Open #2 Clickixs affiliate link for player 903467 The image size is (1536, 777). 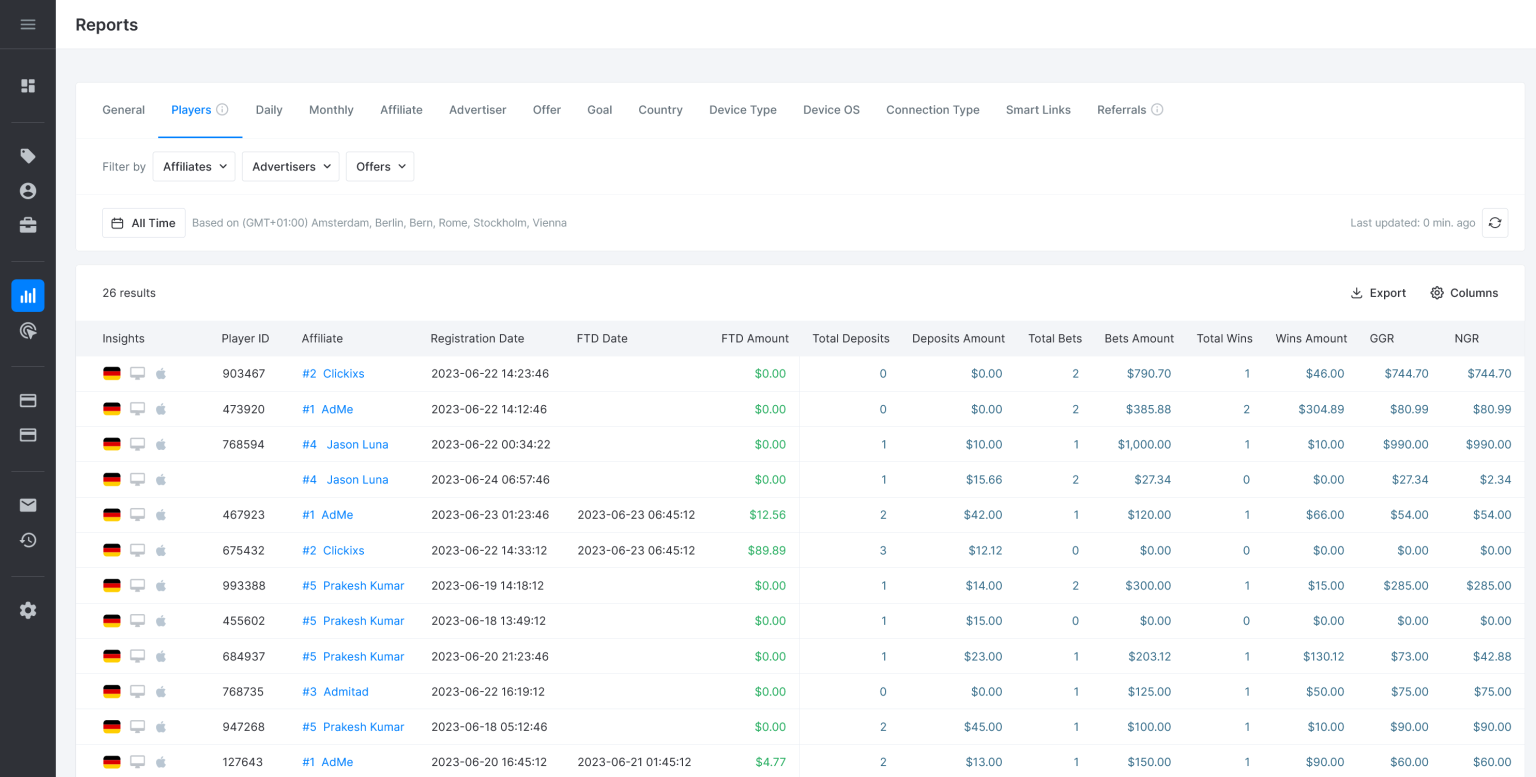coord(333,374)
